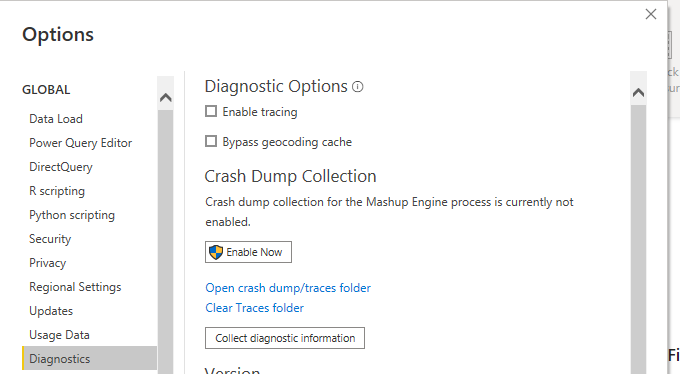Click up arrow of main panel scrollbar
The height and width of the screenshot is (374, 680).
pos(638,92)
